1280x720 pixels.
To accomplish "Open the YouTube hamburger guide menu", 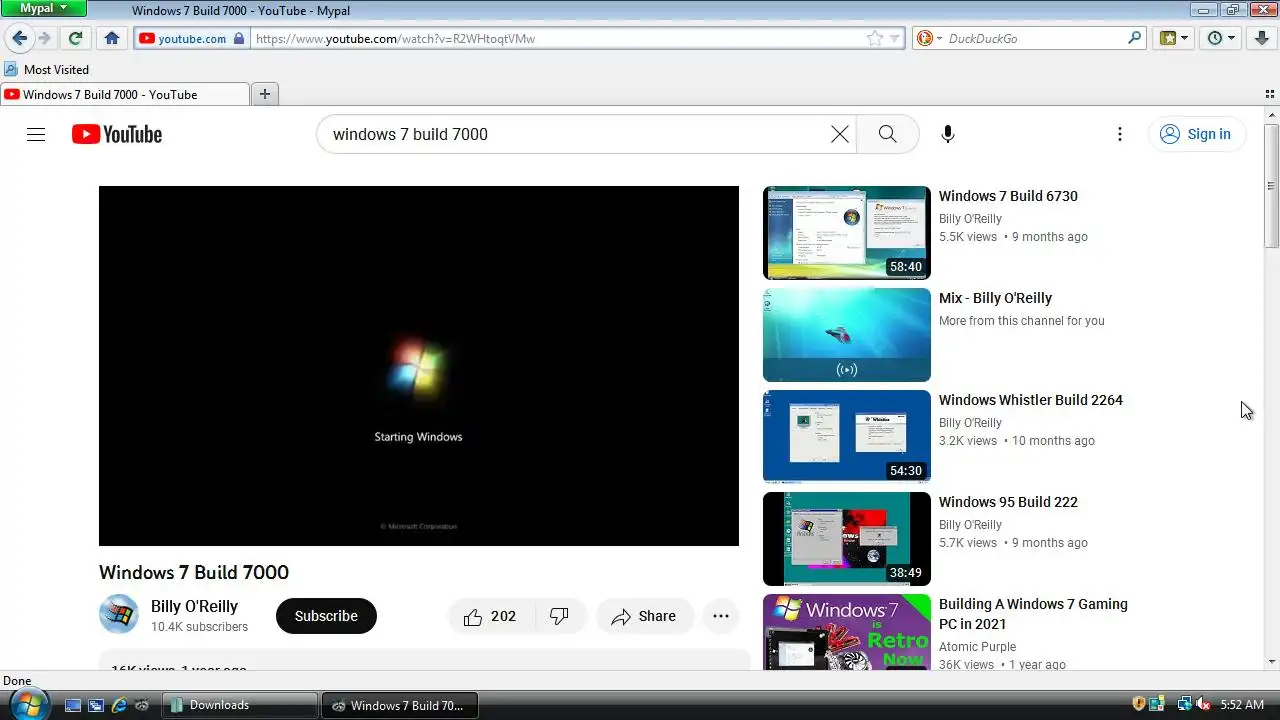I will (x=36, y=134).
